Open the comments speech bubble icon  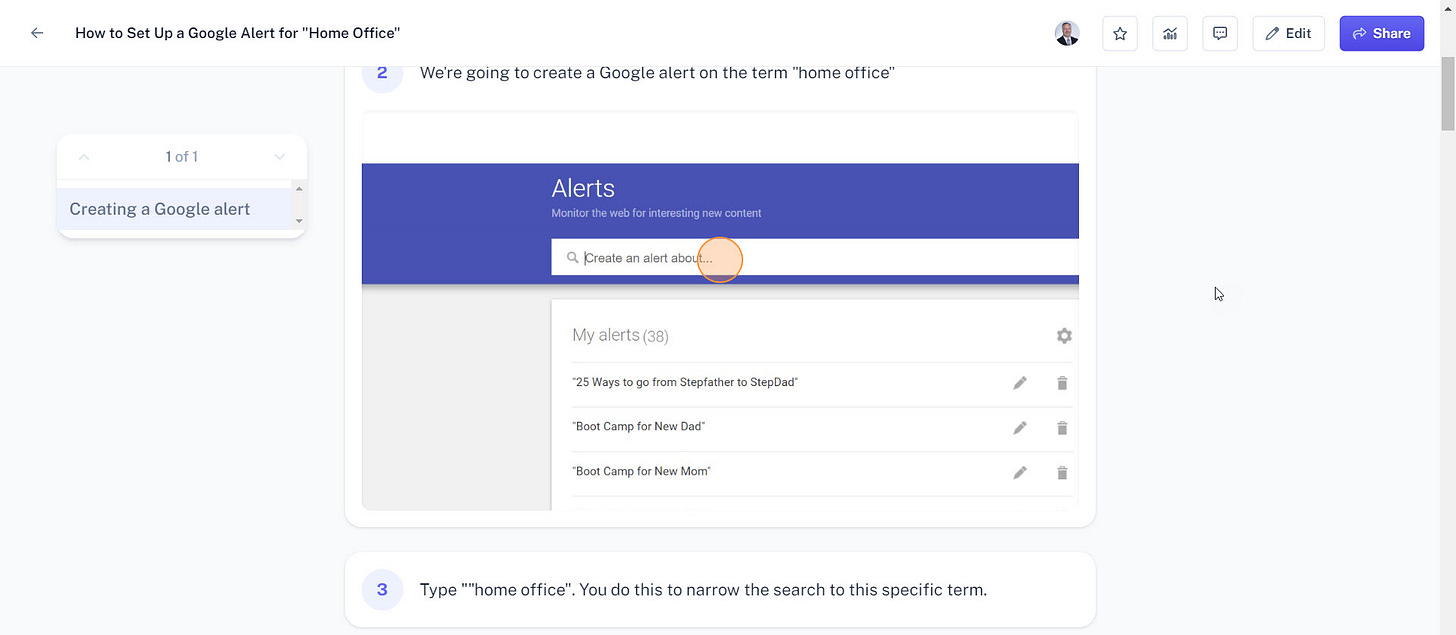click(1220, 33)
